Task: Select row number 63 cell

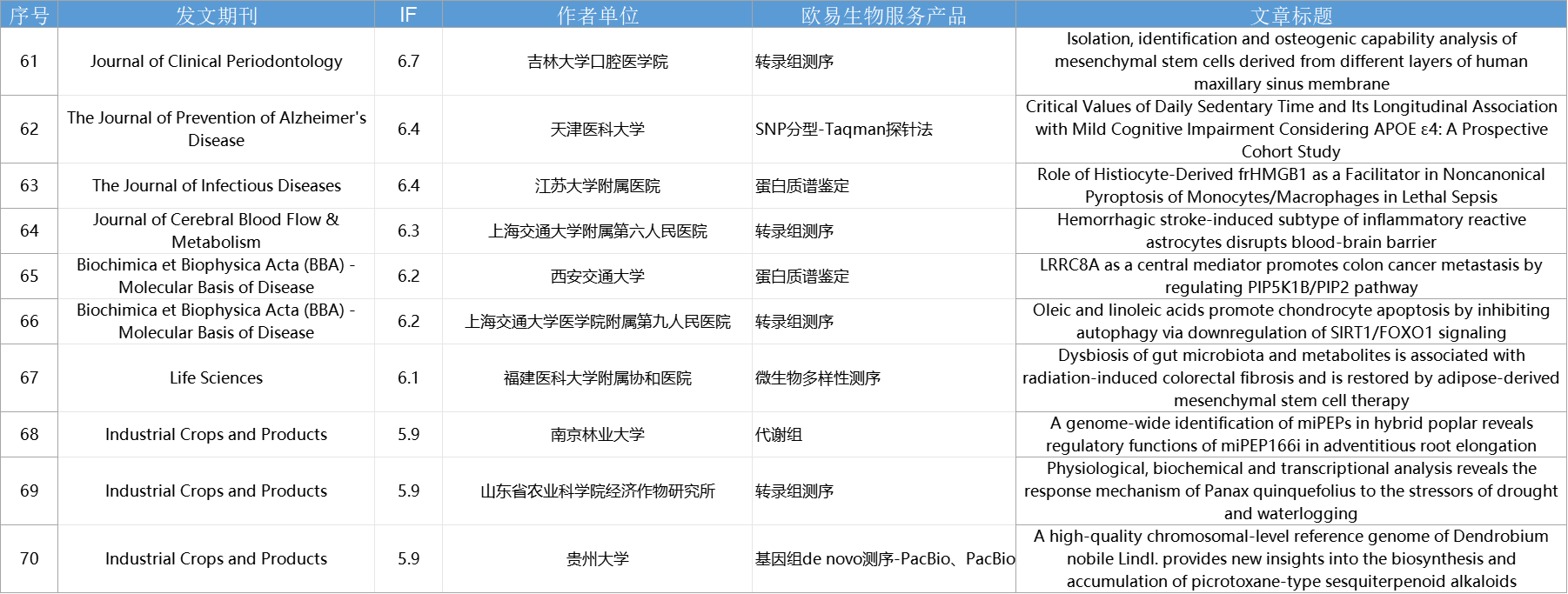Action: point(29,186)
